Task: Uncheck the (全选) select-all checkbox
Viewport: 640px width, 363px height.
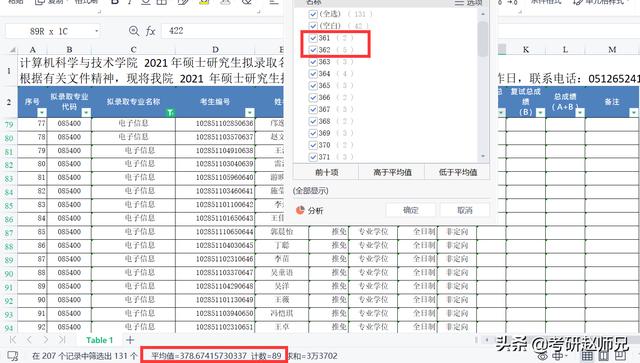Action: pyautogui.click(x=313, y=14)
